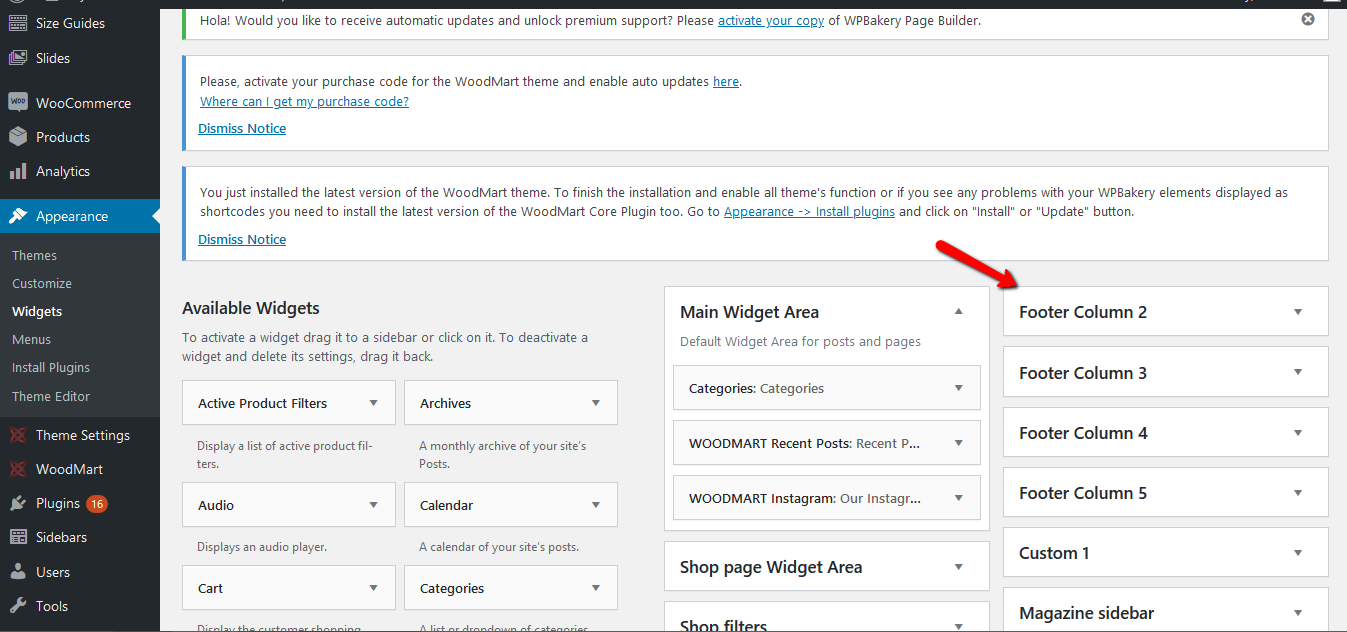Click the Slides sidebar icon
1347x632 pixels.
[18, 58]
